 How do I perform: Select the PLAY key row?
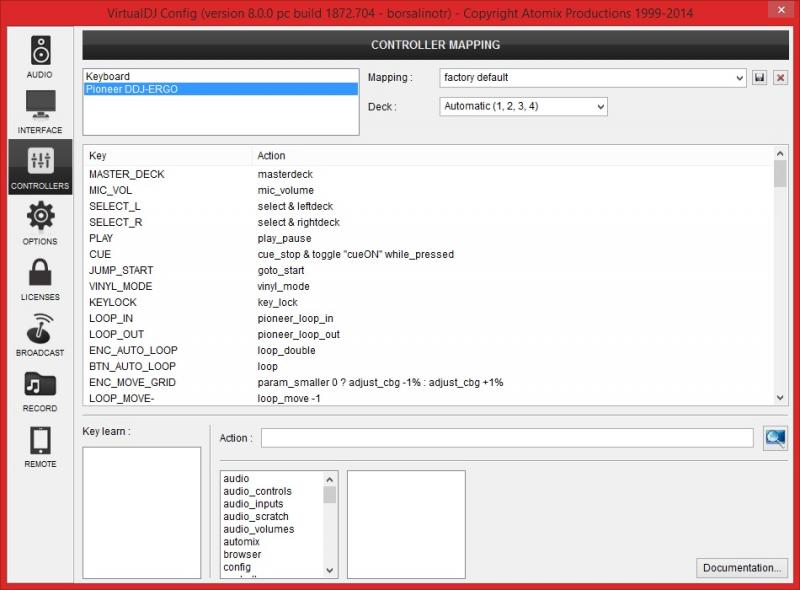click(429, 238)
